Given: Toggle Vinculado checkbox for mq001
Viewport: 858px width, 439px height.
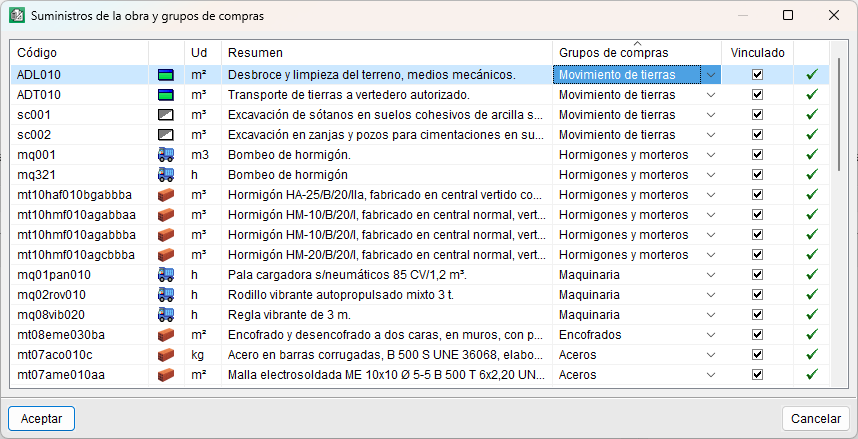Looking at the screenshot, I should [757, 155].
